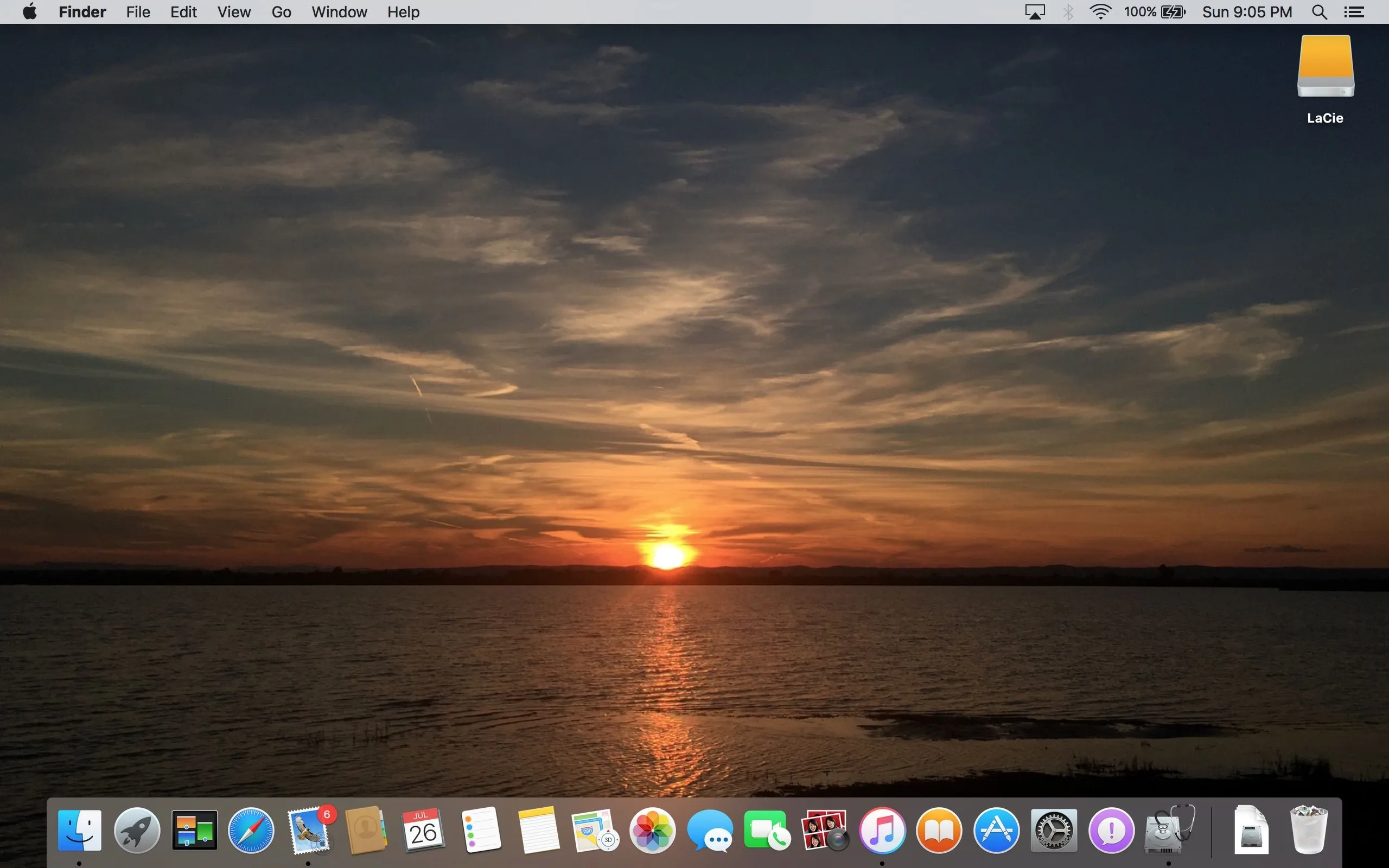Open the Go menu
Image resolution: width=1389 pixels, height=868 pixels.
pyautogui.click(x=281, y=12)
